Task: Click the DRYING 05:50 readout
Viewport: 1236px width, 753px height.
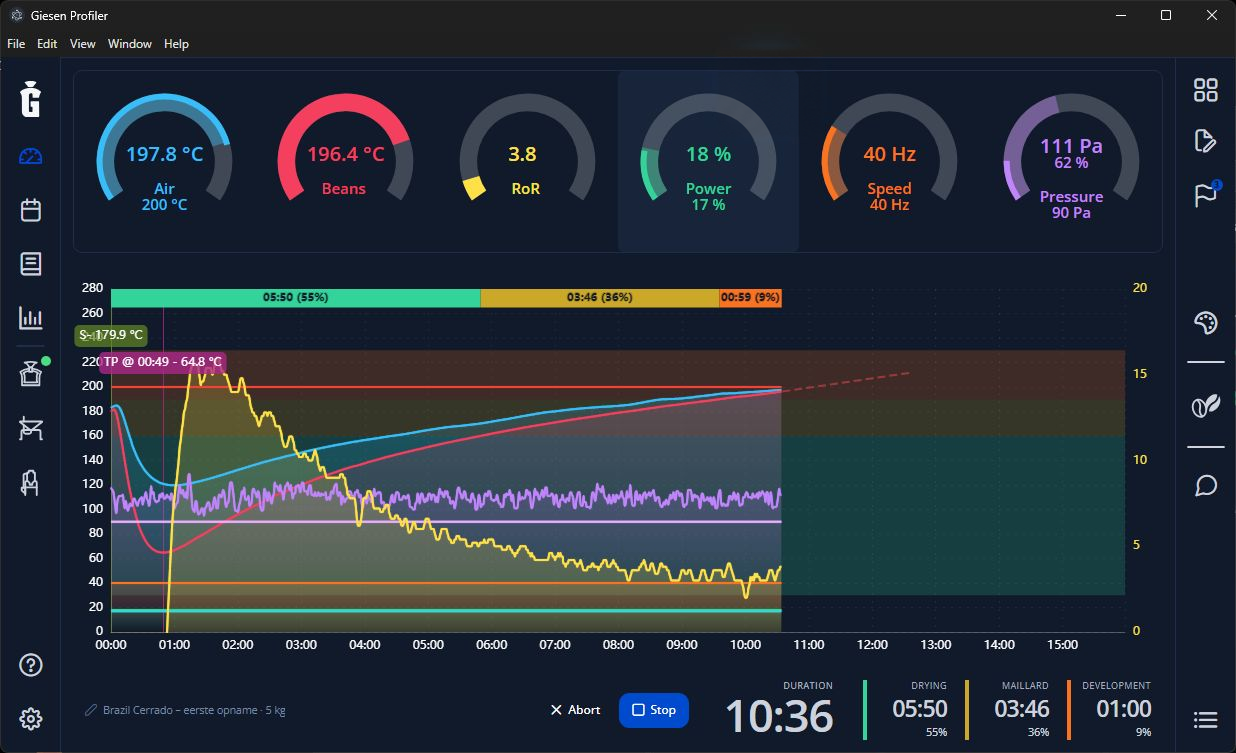Action: point(918,711)
